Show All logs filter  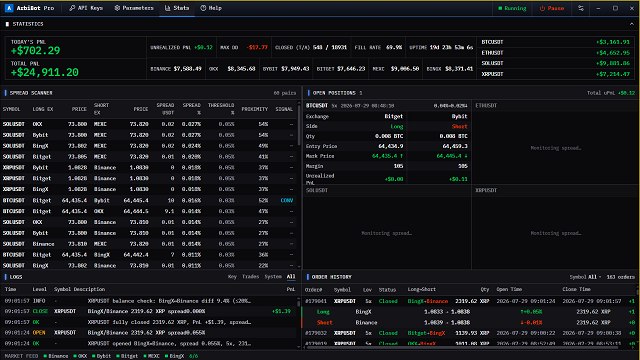tap(291, 277)
